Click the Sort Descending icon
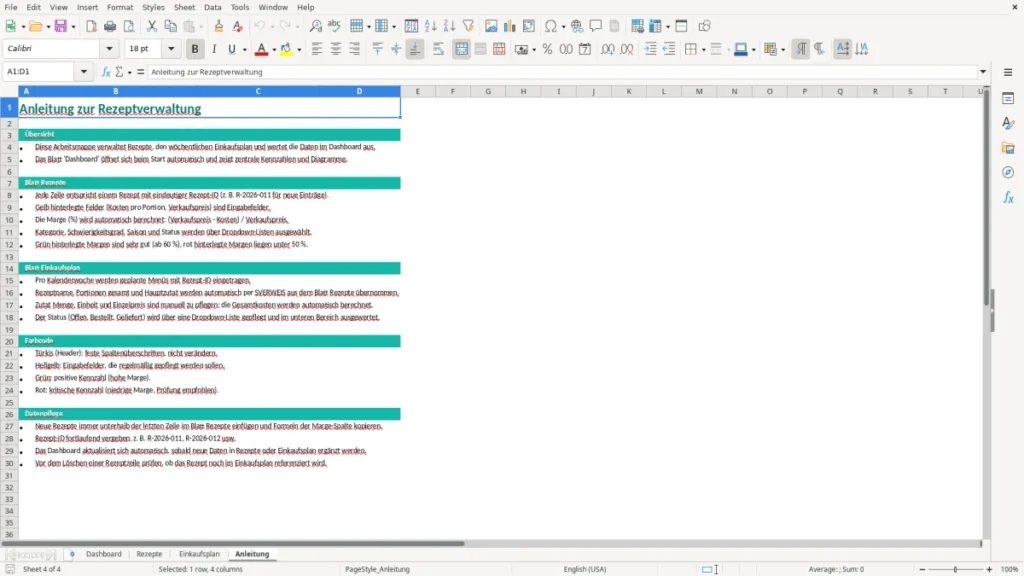Image resolution: width=1024 pixels, height=576 pixels. point(449,26)
